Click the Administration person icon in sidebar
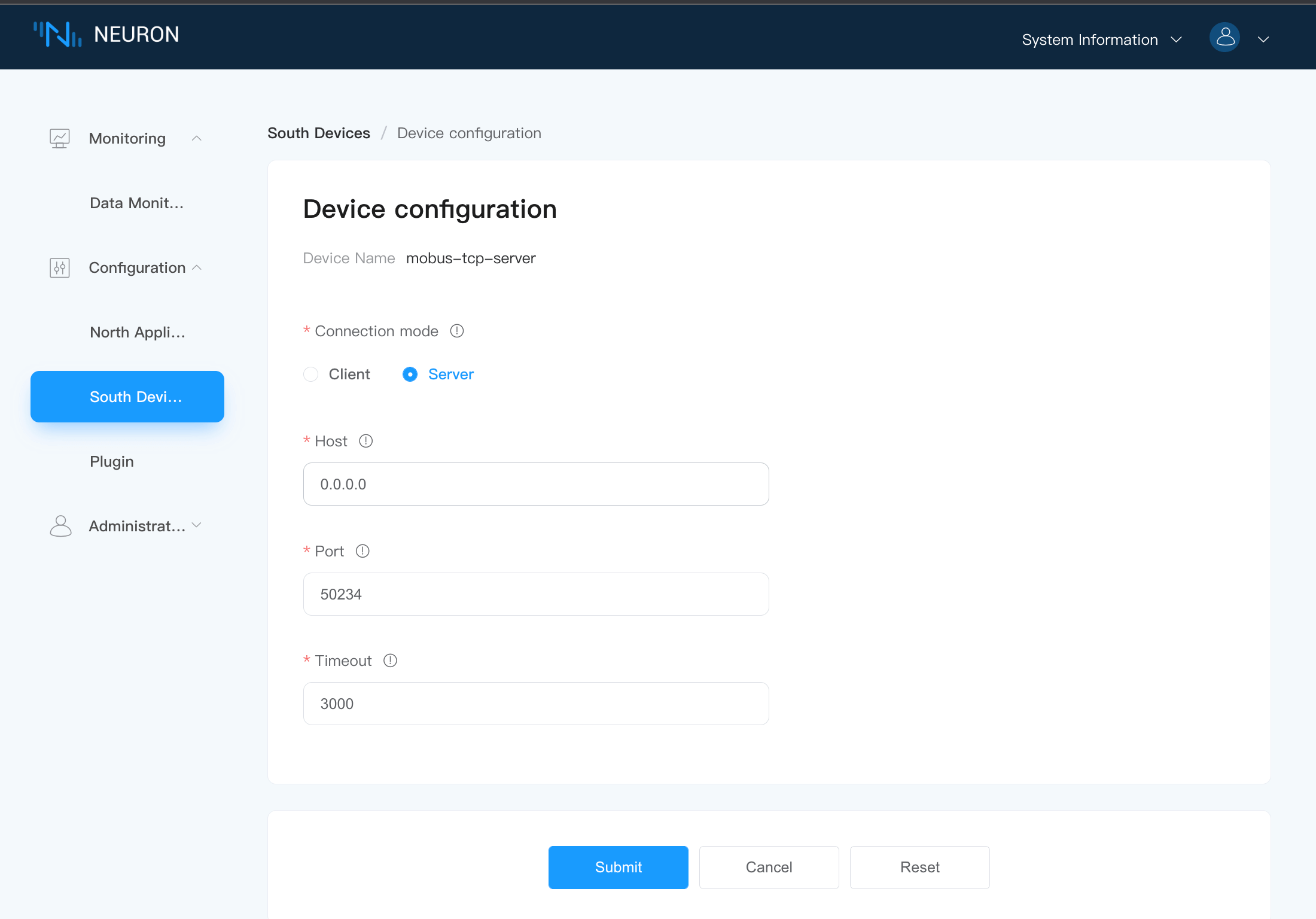 coord(60,527)
